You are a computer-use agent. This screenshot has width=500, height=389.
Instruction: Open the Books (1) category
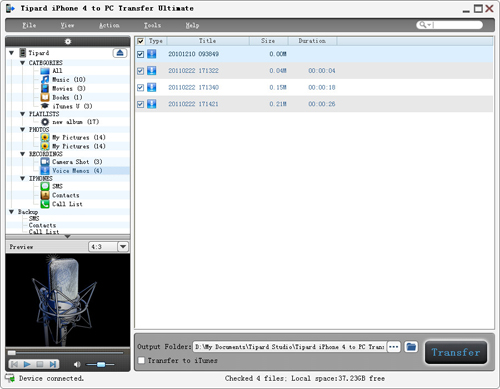tap(67, 97)
